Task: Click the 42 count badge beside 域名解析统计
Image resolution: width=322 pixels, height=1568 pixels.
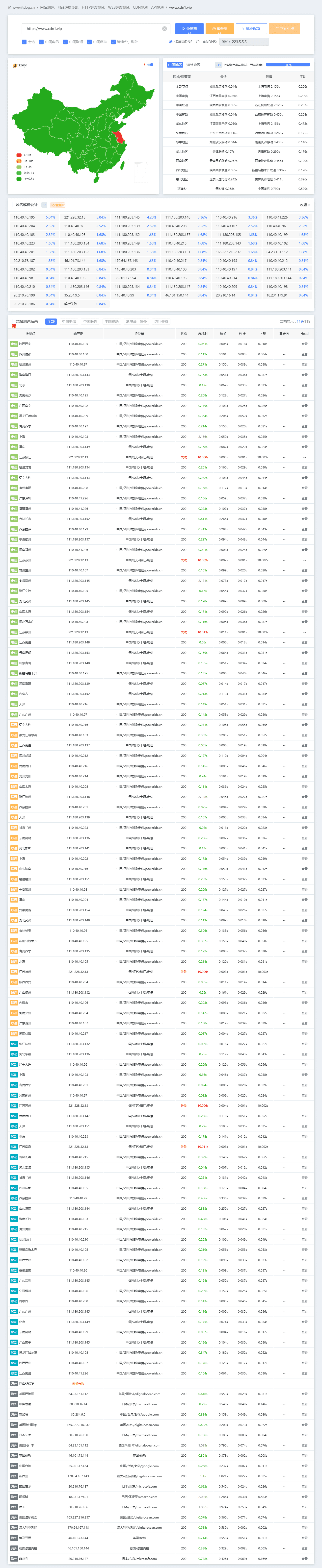Action: [x=44, y=205]
